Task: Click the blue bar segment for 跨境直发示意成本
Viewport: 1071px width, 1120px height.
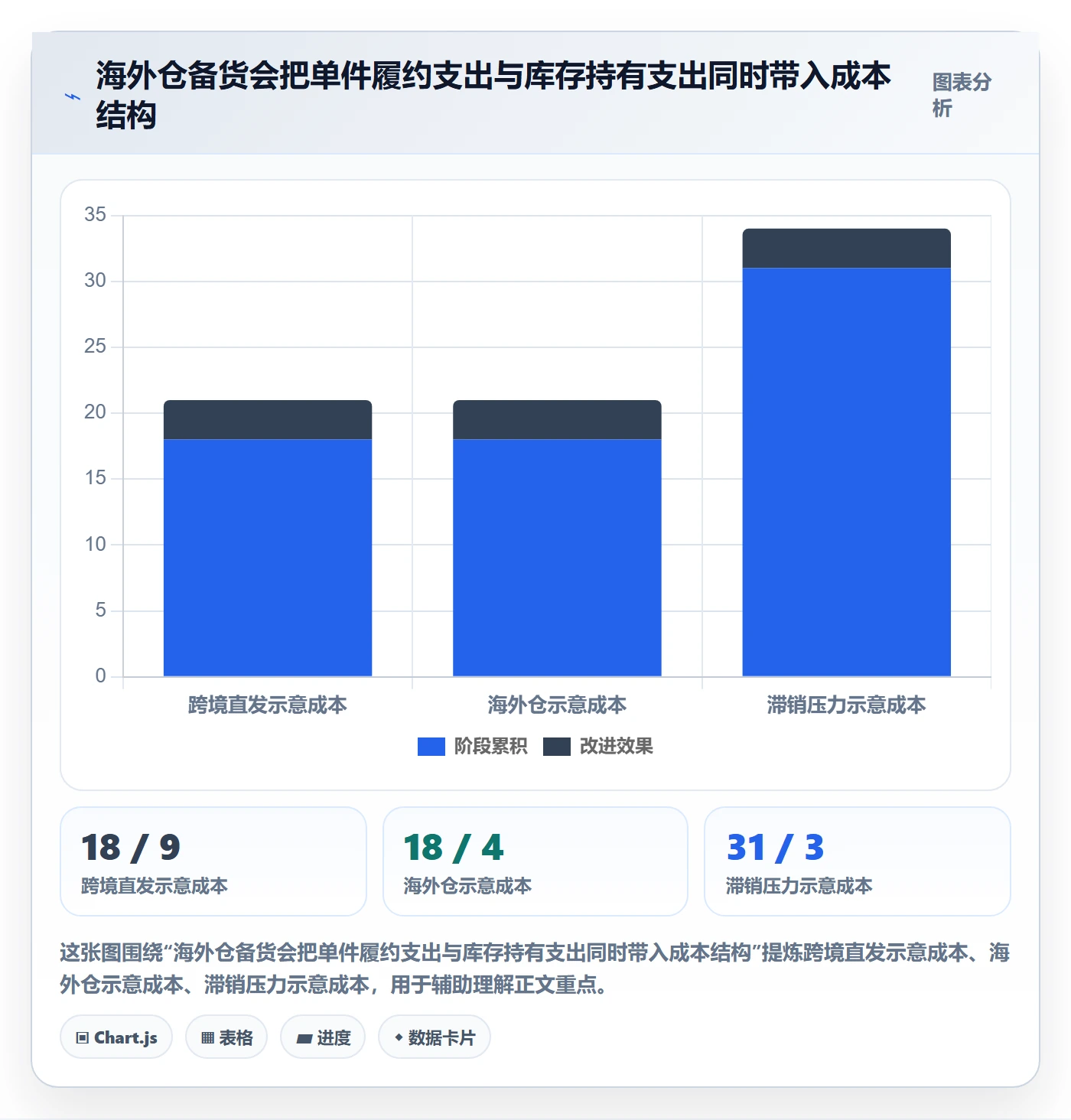Action: tap(268, 558)
